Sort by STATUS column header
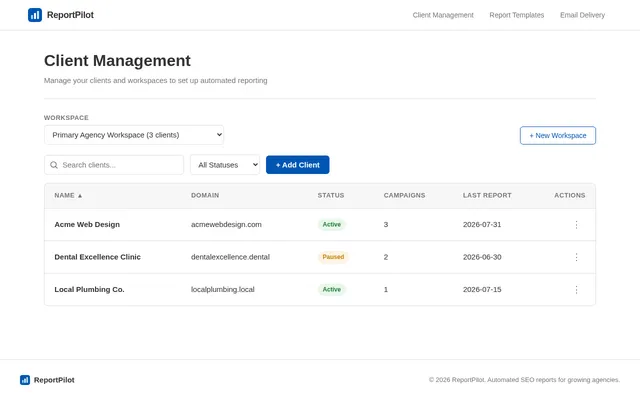The width and height of the screenshot is (640, 400). point(331,196)
